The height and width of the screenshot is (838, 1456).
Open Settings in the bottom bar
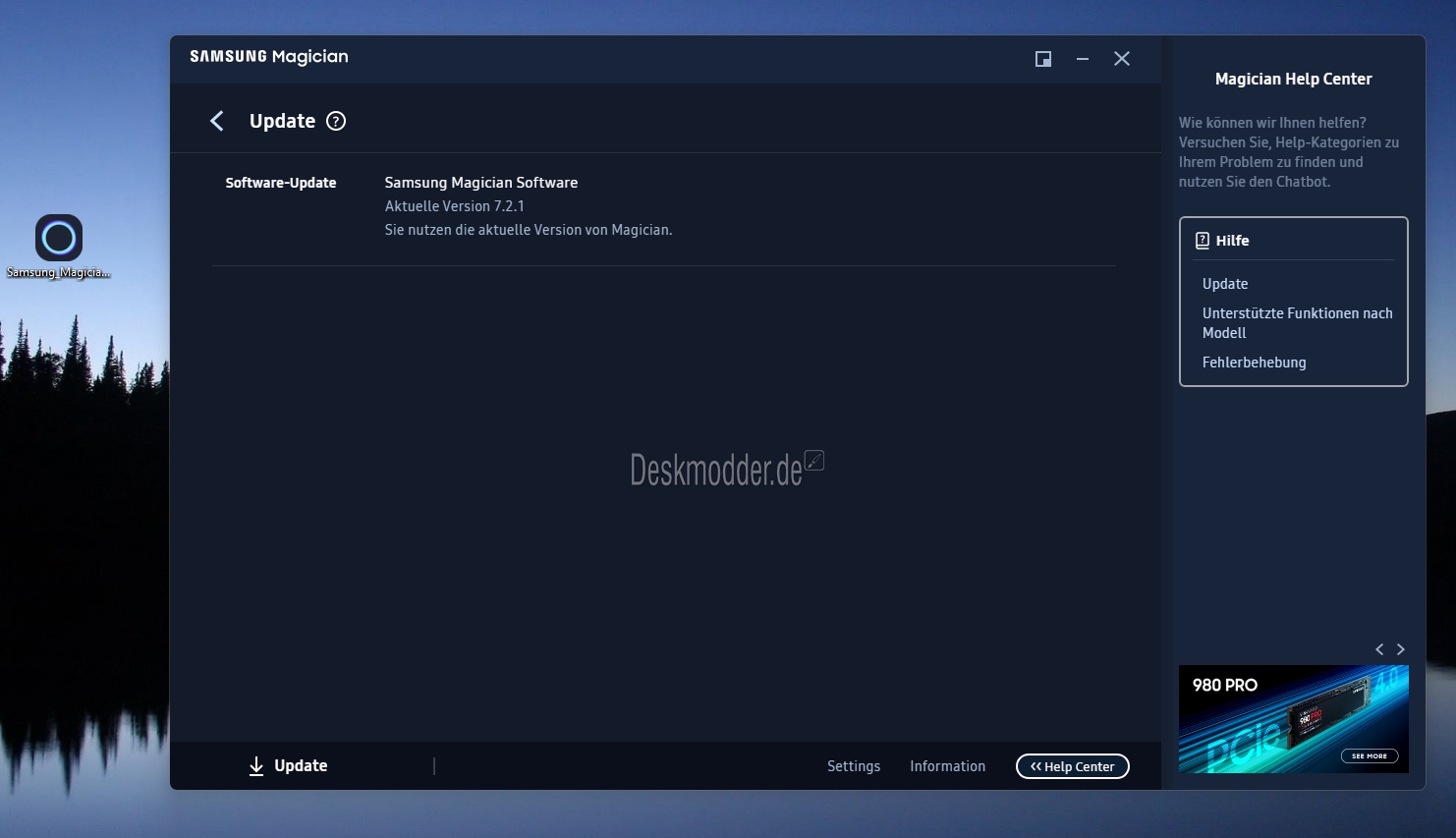[x=854, y=766]
